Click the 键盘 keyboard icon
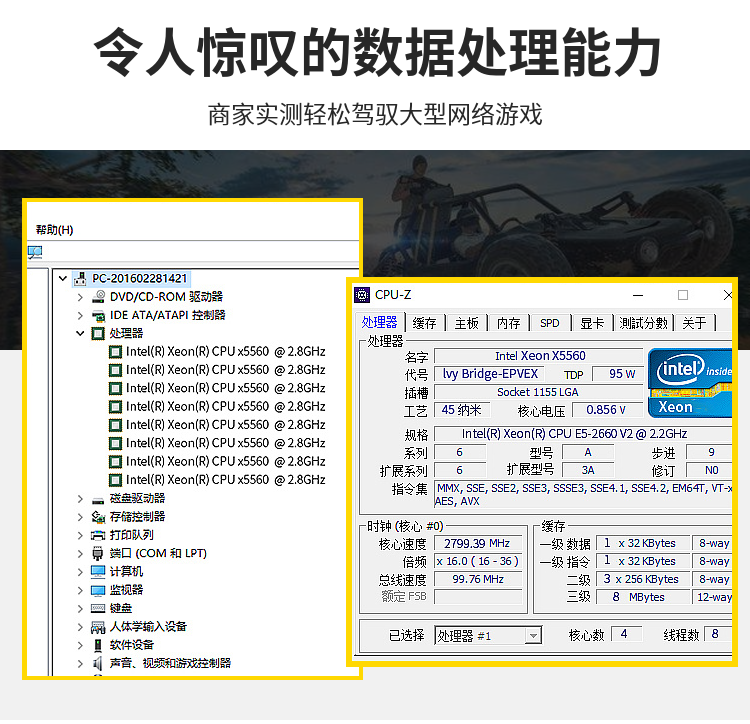750x724 pixels. click(98, 609)
